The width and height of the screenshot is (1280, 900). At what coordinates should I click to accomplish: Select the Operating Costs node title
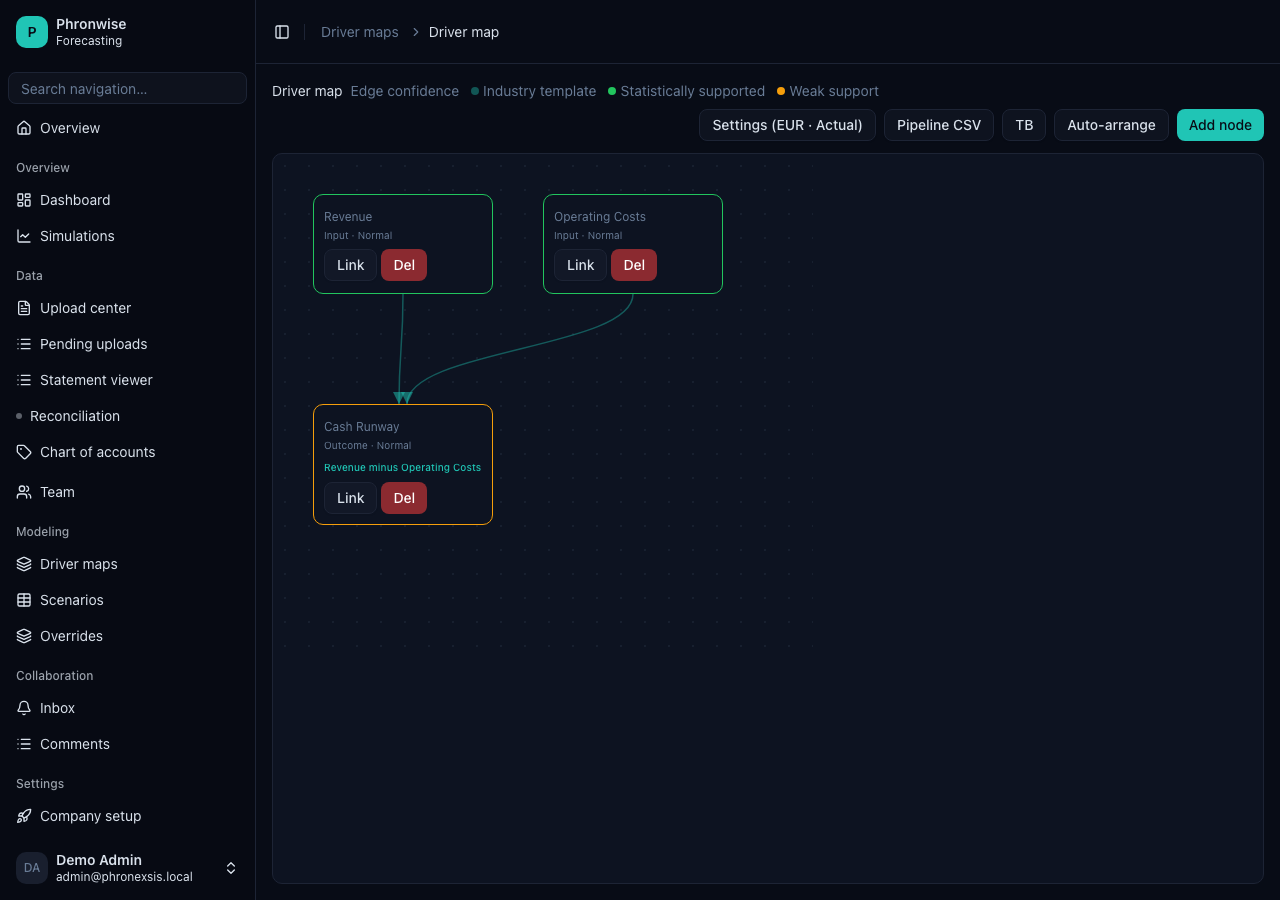pos(600,217)
